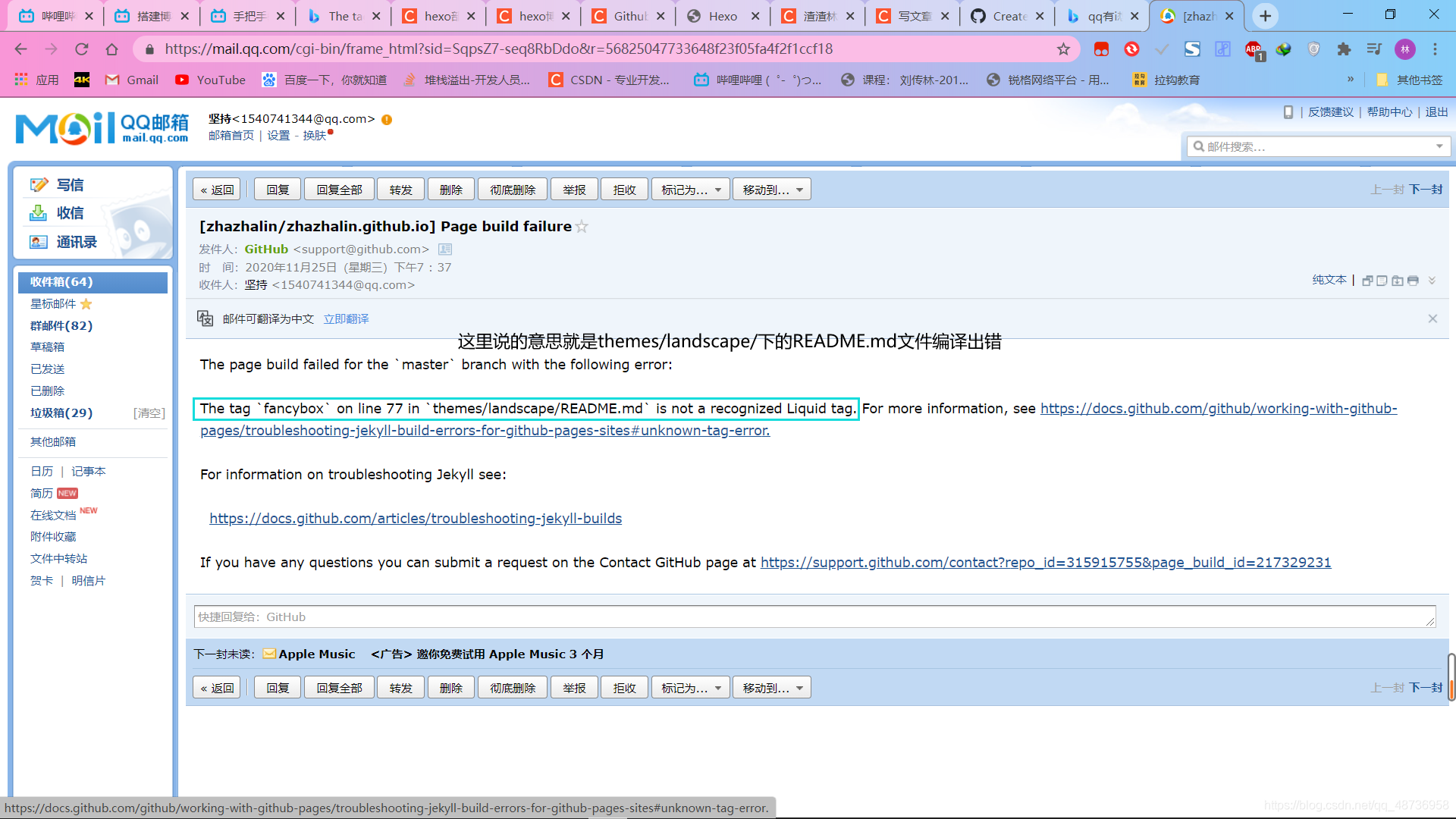This screenshot has height=819, width=1456.
Task: Reload the current page
Action: [81, 49]
